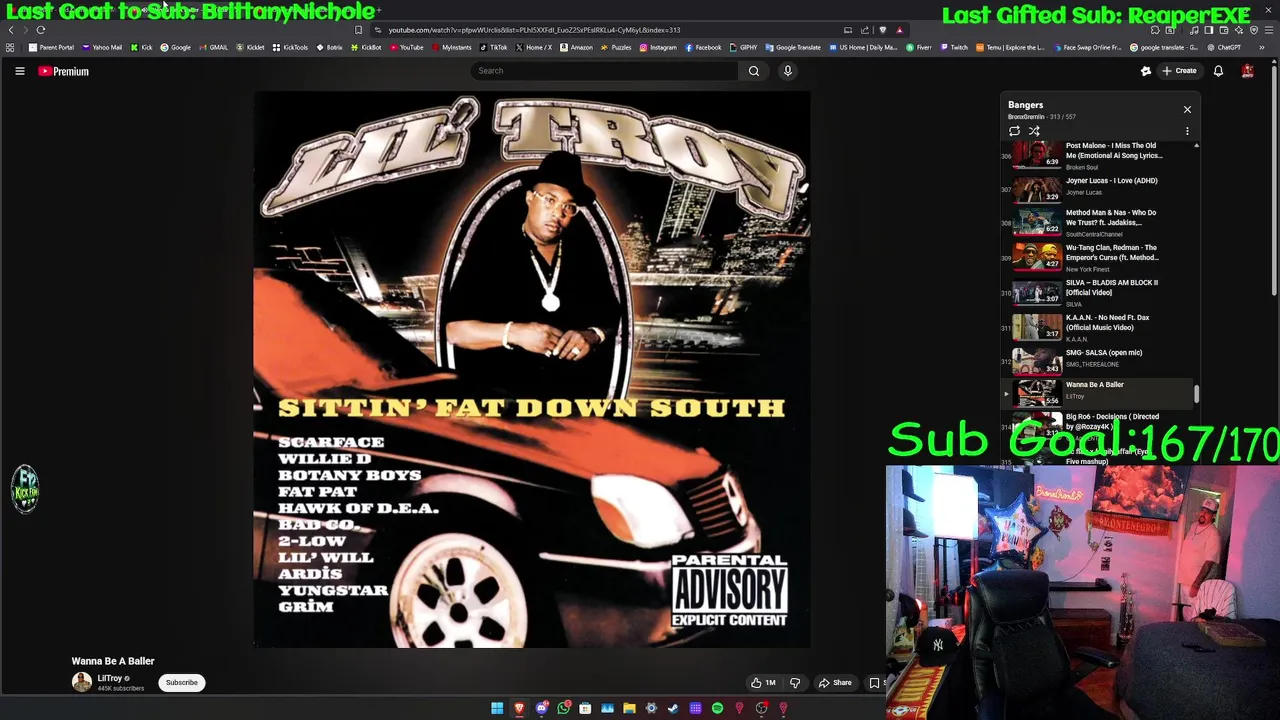The width and height of the screenshot is (1280, 720).
Task: Share the Wanna Be A Baller video
Action: tap(835, 683)
